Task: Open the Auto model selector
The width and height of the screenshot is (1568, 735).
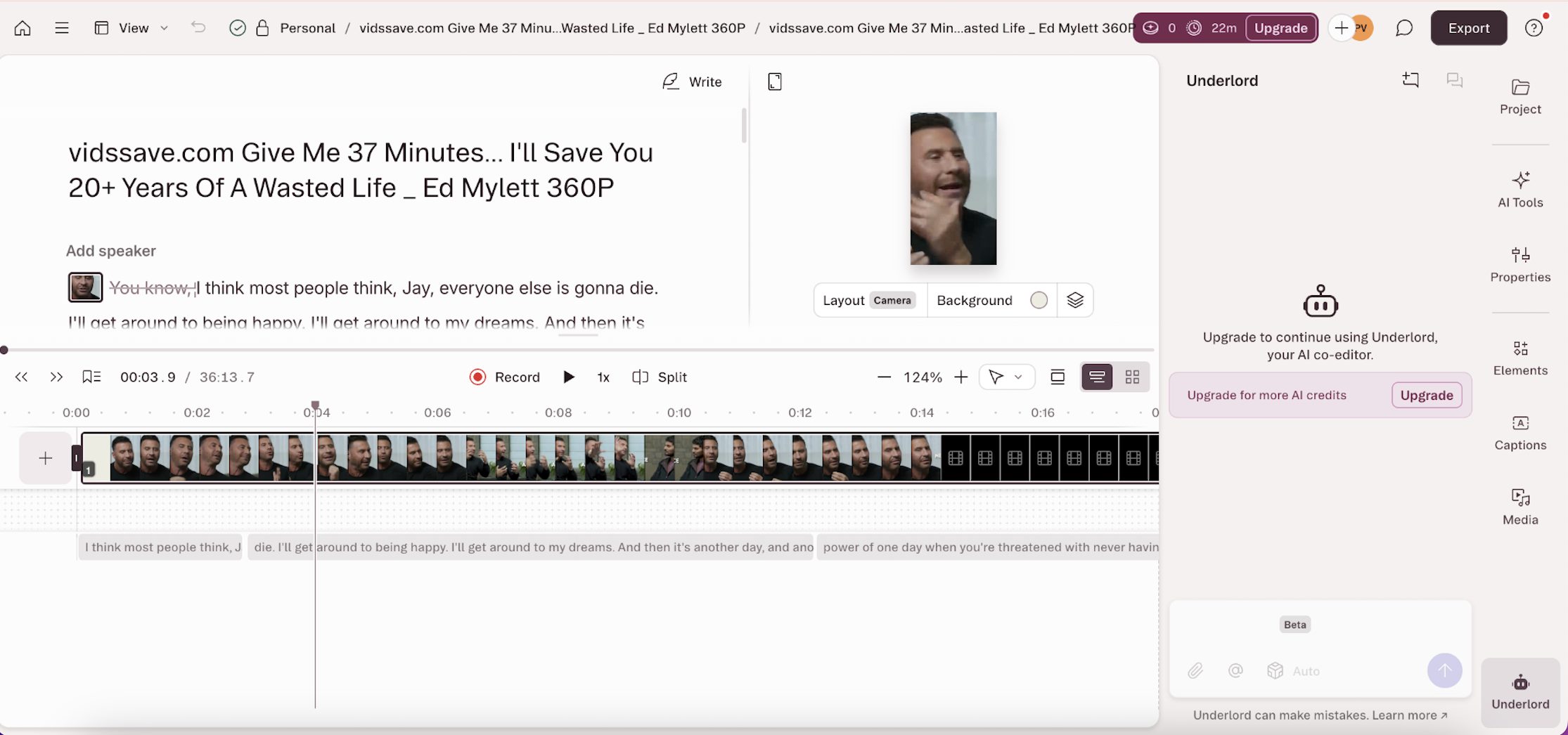Action: 1294,671
